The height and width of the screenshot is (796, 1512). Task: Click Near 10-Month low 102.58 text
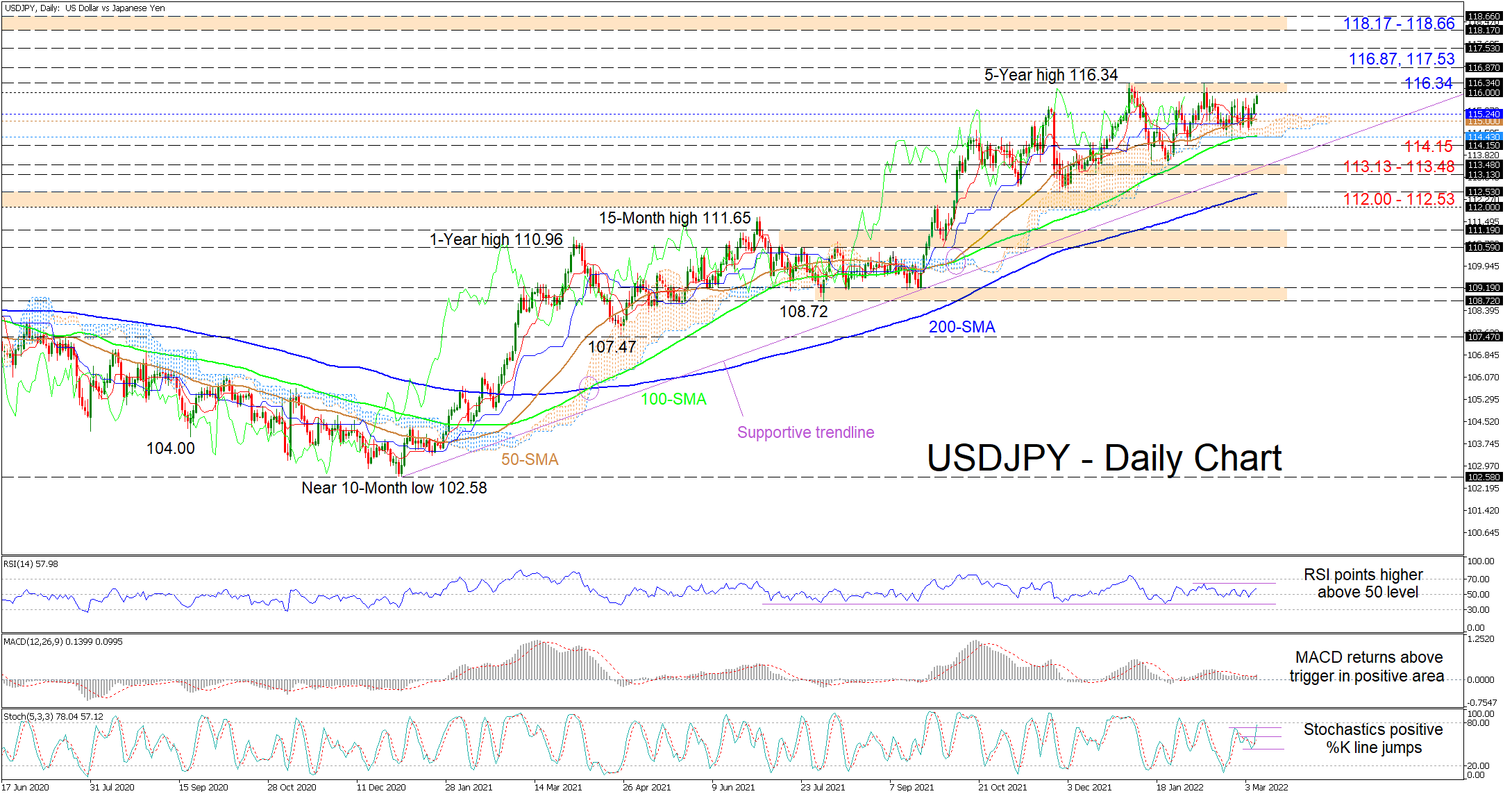(x=394, y=488)
